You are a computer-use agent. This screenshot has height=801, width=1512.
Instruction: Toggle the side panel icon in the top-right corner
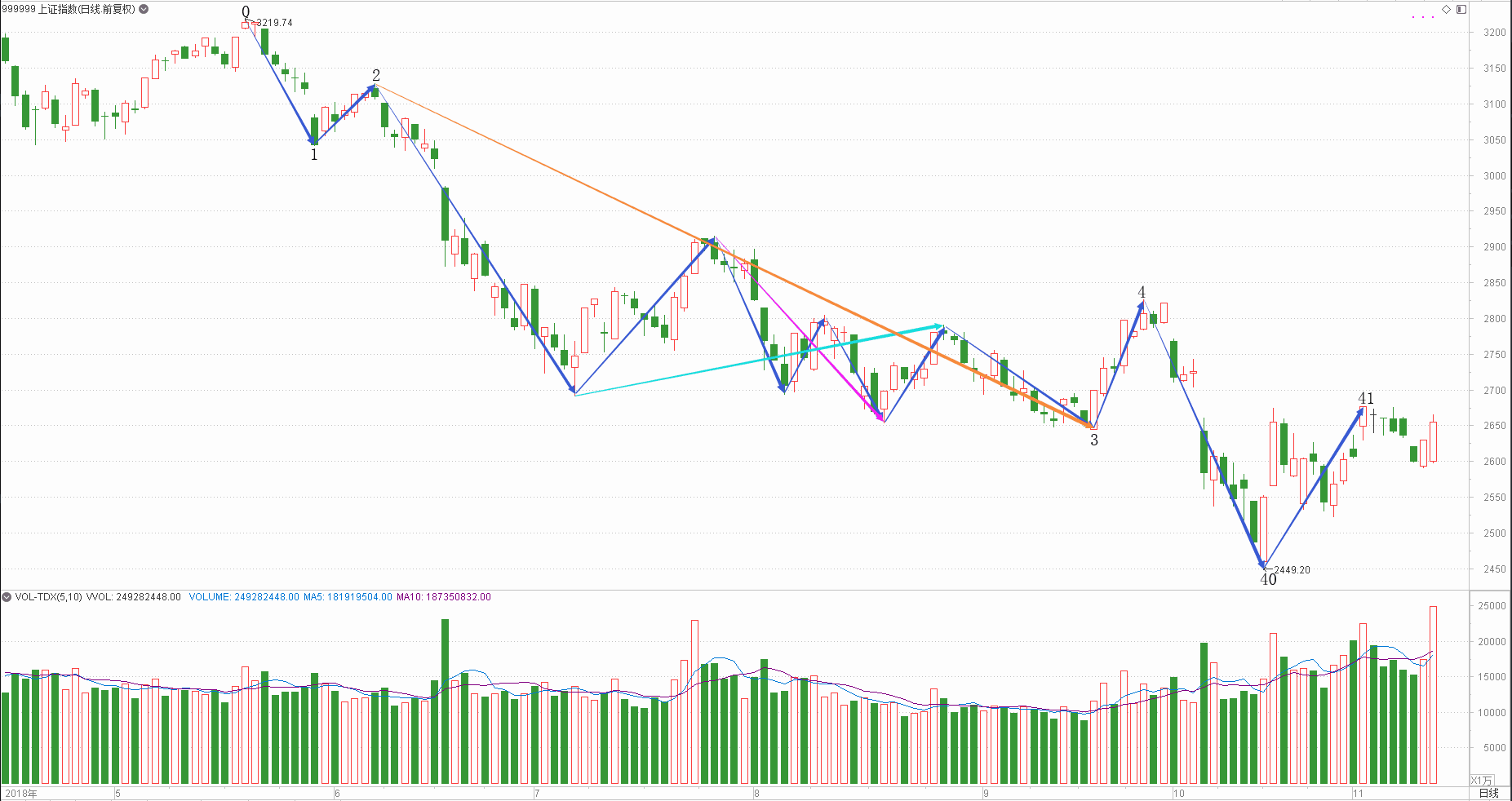click(x=1461, y=9)
